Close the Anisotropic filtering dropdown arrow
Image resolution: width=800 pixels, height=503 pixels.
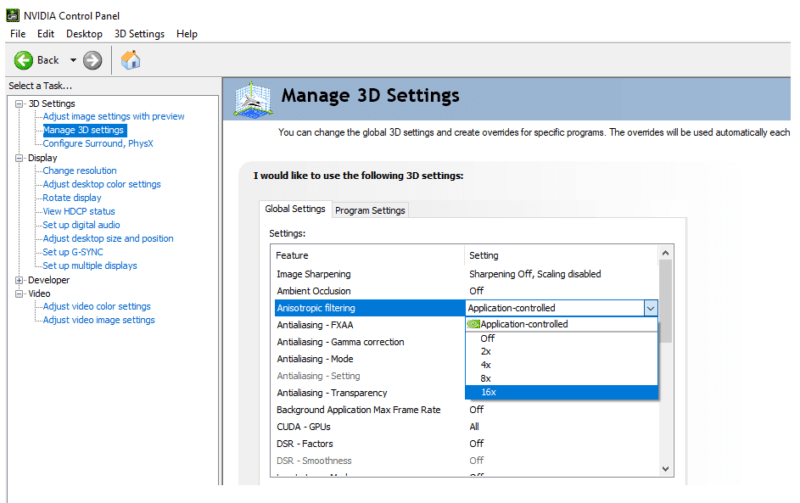click(x=651, y=308)
